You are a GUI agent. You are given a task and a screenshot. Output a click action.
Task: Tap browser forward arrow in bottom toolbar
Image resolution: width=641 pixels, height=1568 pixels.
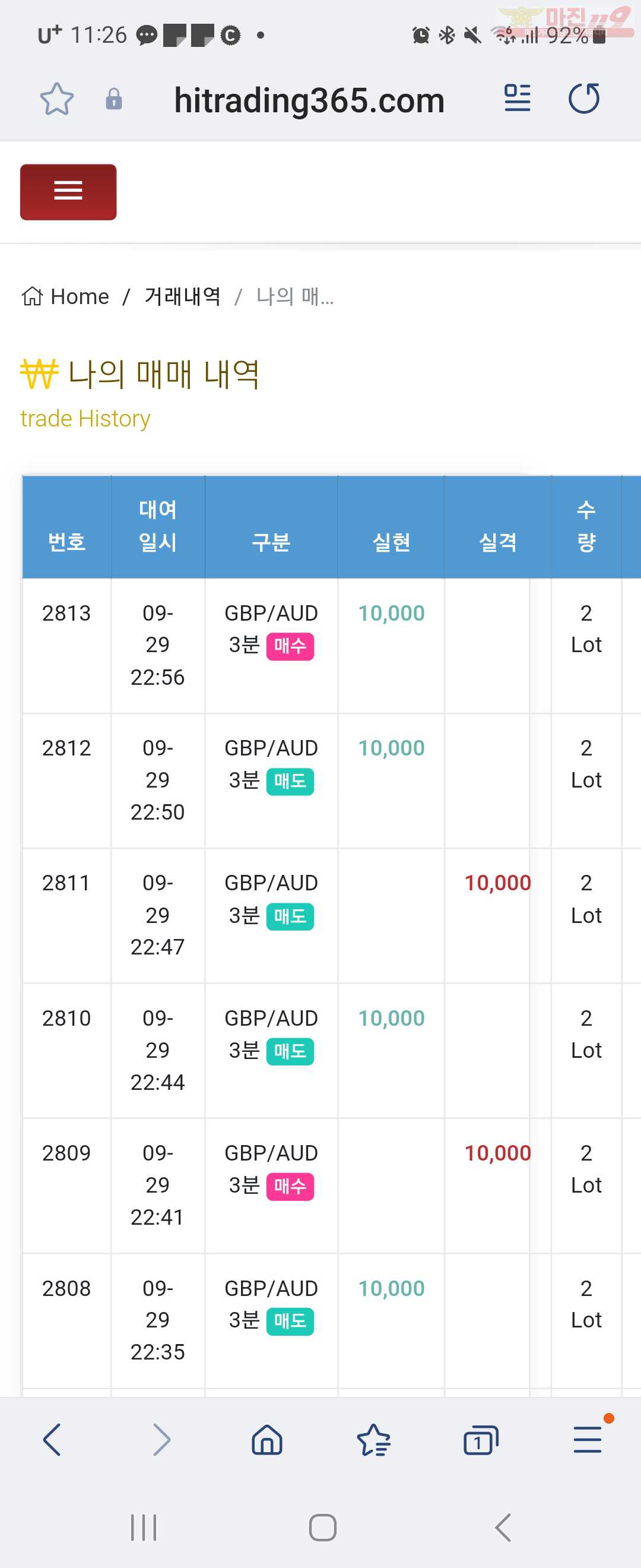click(x=161, y=1440)
